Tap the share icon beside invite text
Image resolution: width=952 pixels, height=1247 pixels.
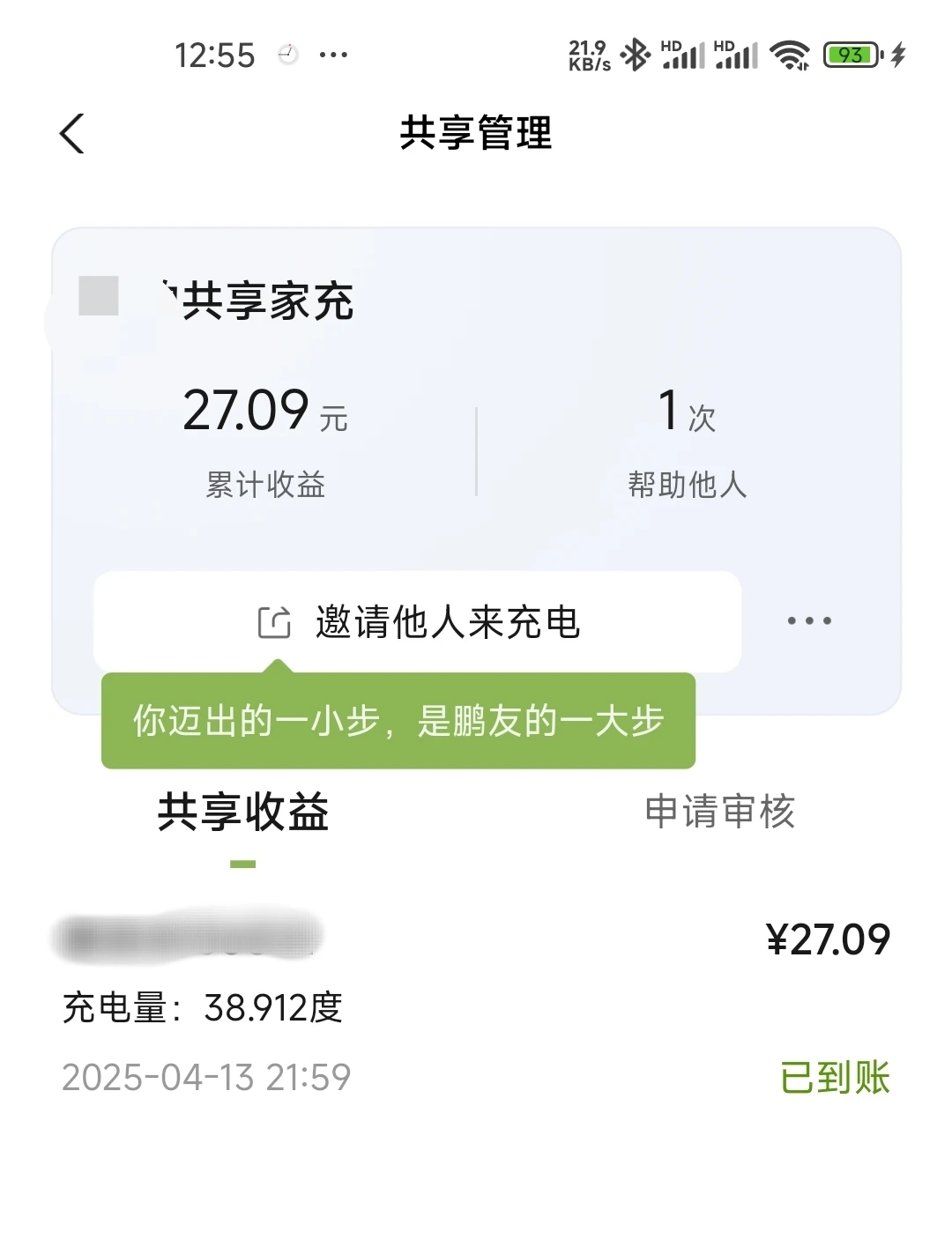(x=274, y=622)
